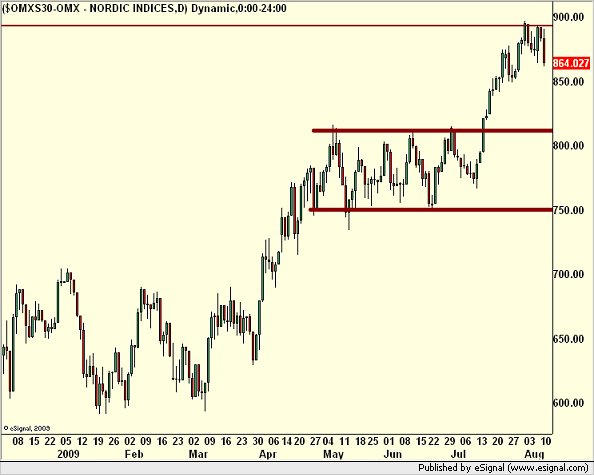Click the 900.00 price axis label
This screenshot has width=594, height=475.
click(x=569, y=17)
